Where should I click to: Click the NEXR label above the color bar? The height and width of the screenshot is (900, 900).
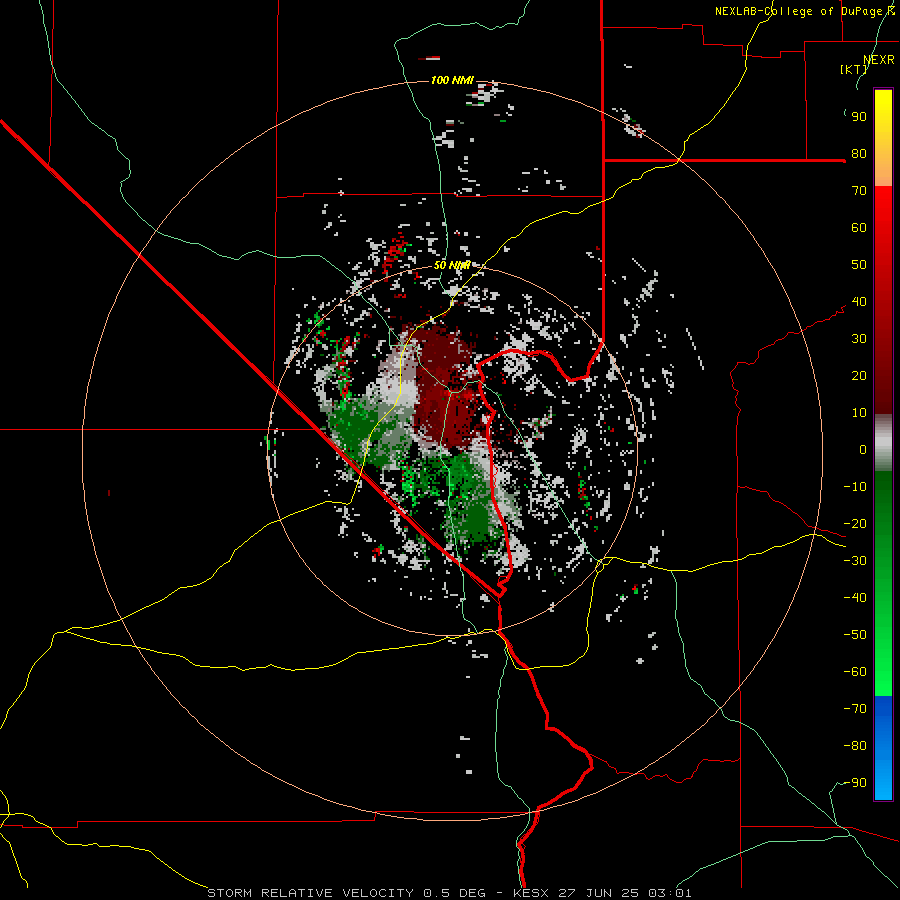tap(879, 60)
